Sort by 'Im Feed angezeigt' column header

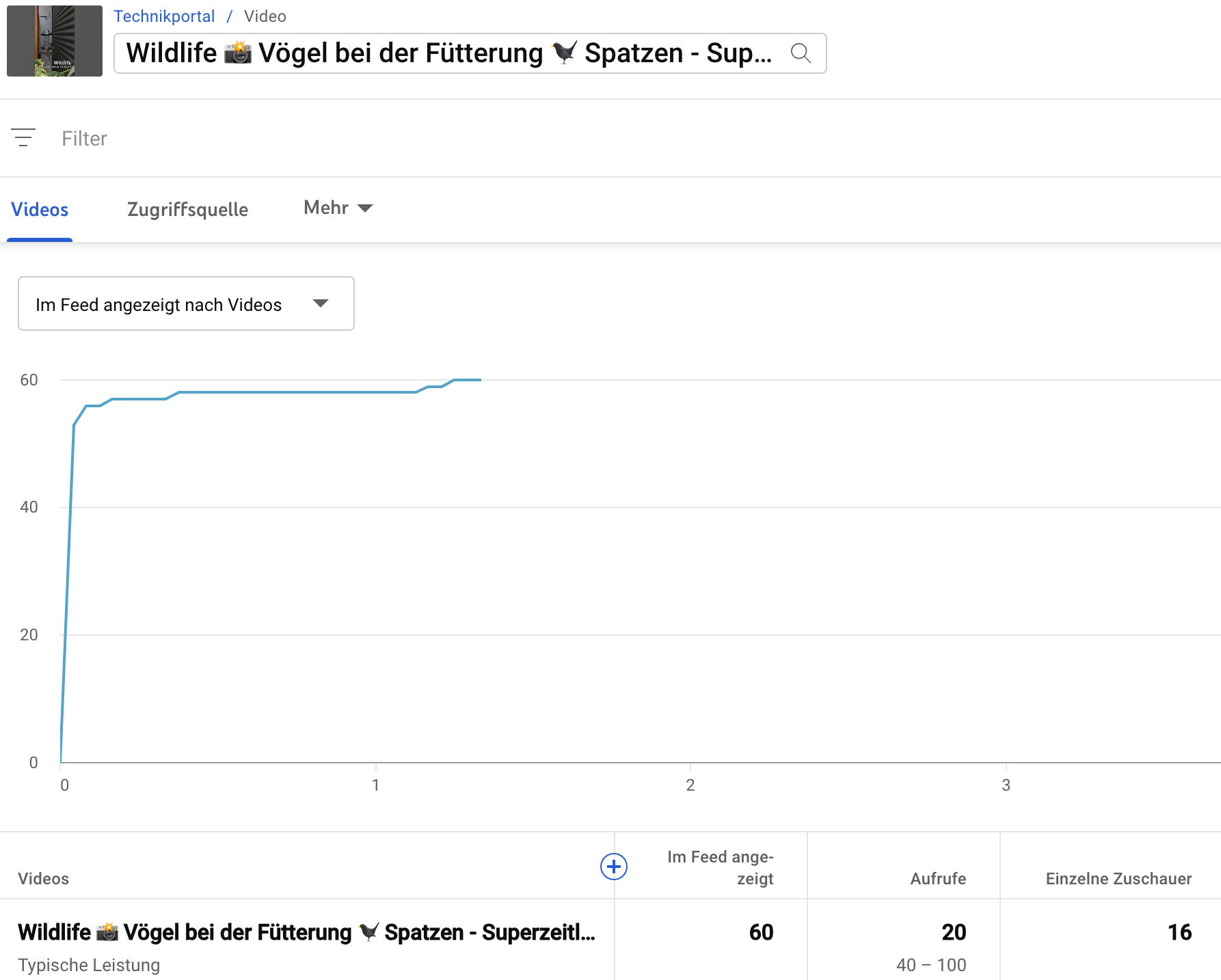720,867
